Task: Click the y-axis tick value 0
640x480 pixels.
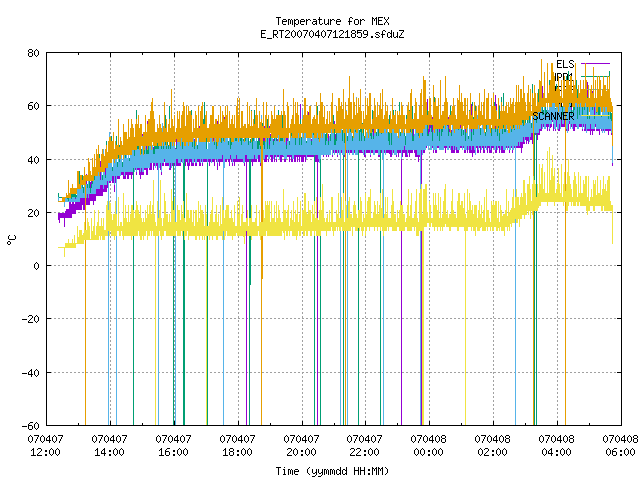Action: (36, 266)
